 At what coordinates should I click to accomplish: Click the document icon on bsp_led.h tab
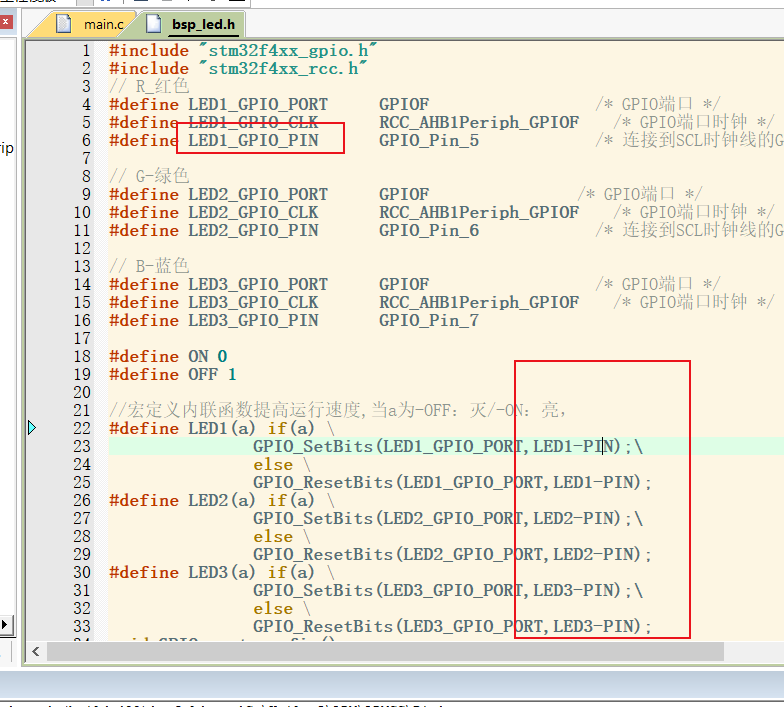click(x=153, y=24)
